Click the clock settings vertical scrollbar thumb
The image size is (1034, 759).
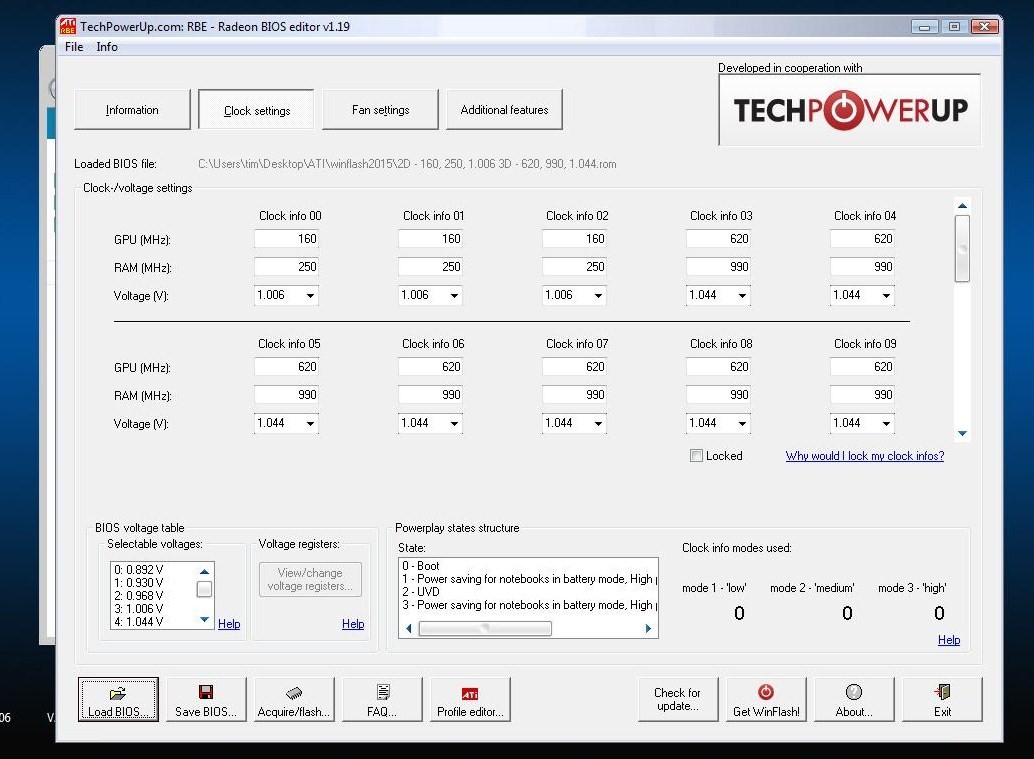pyautogui.click(x=962, y=249)
